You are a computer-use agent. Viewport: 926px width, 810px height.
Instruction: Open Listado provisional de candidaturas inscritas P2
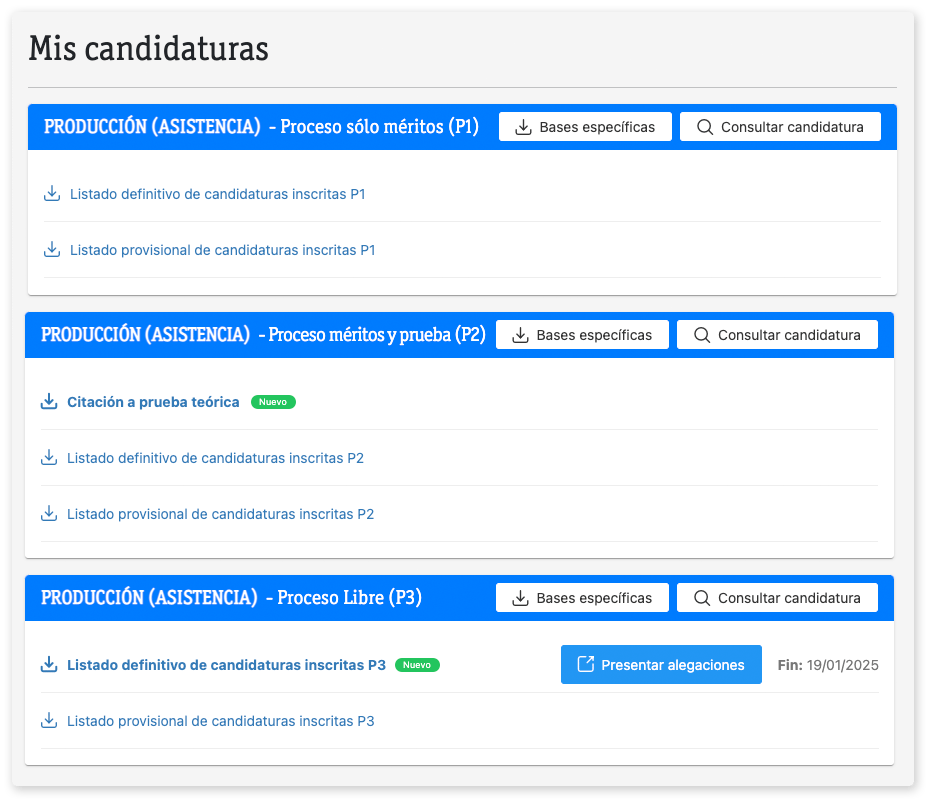pyautogui.click(x=220, y=514)
